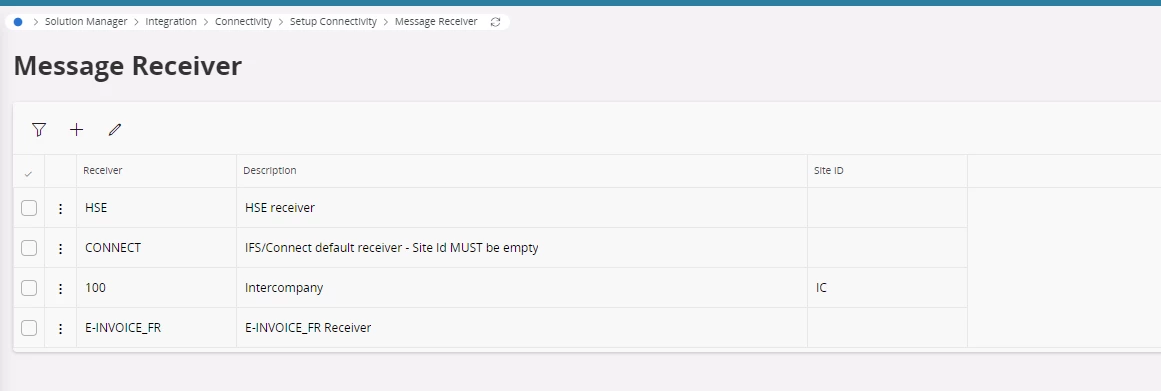Open Connectivity breadcrumb item
Viewport: 1161px width, 391px height.
point(244,21)
